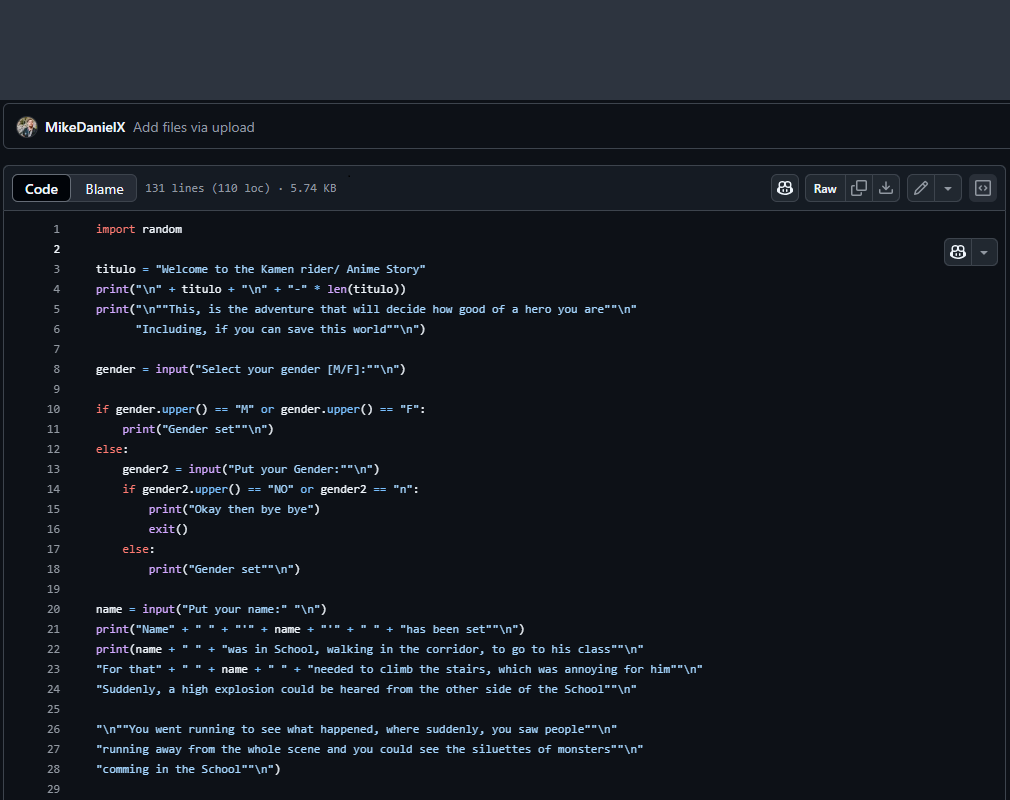Click MikeDanielX's avatar
Viewport: 1010px width, 800px height.
tap(27, 127)
